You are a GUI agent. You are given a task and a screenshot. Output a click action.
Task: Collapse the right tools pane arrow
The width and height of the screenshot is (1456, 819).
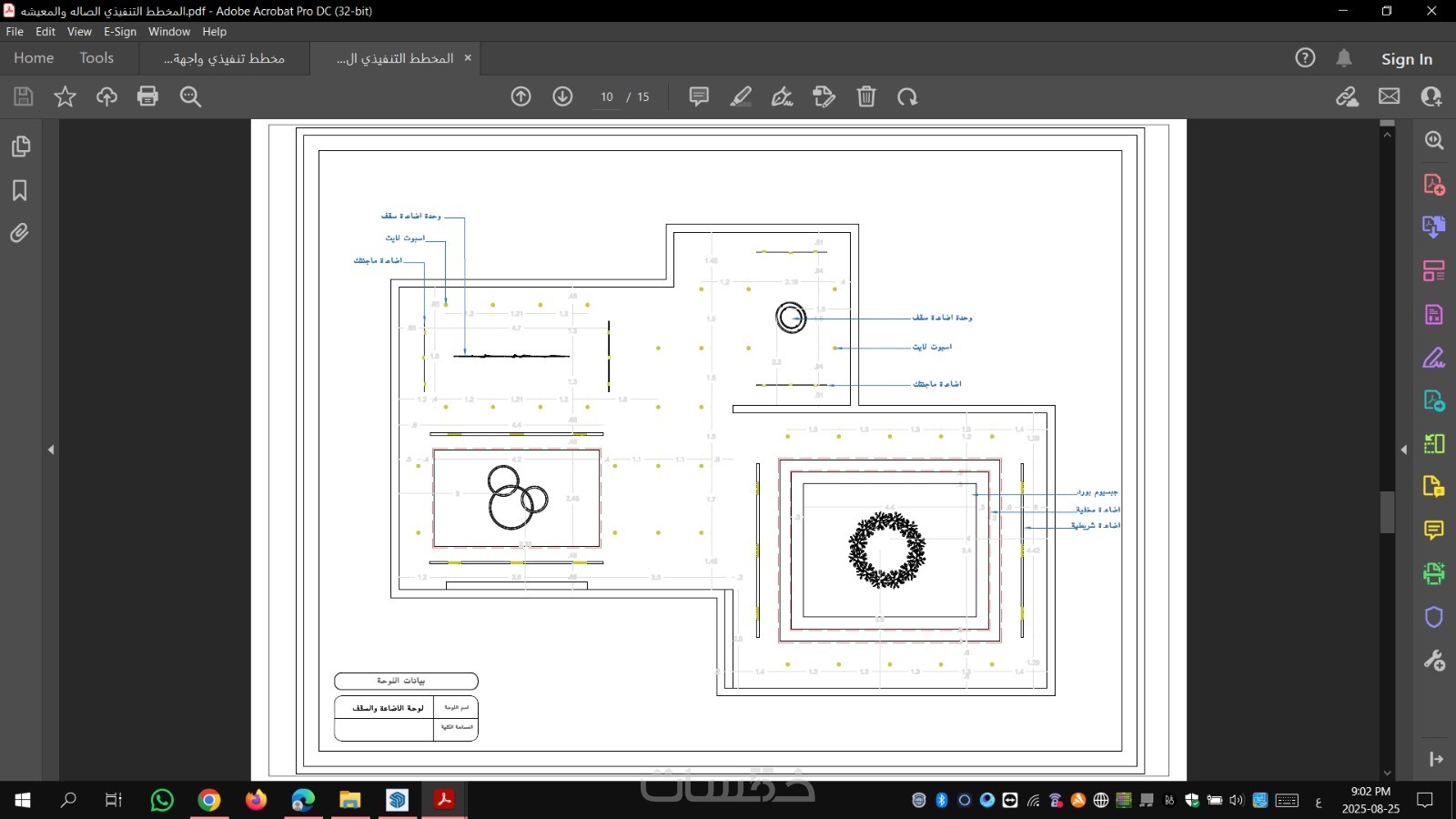(1404, 450)
